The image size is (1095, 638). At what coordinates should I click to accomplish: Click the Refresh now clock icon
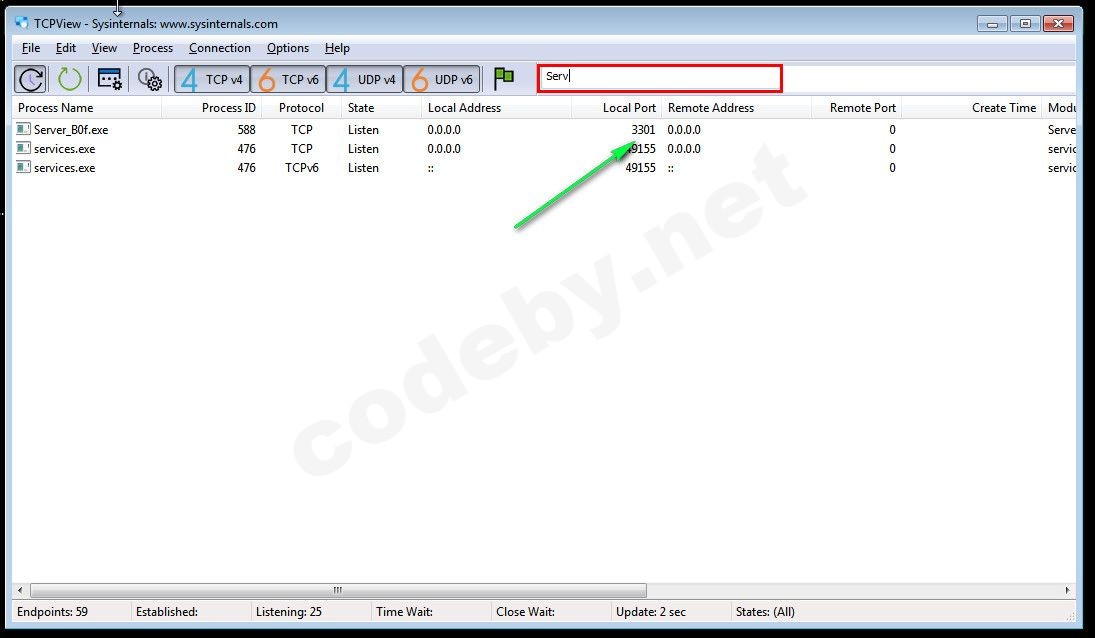click(x=31, y=79)
